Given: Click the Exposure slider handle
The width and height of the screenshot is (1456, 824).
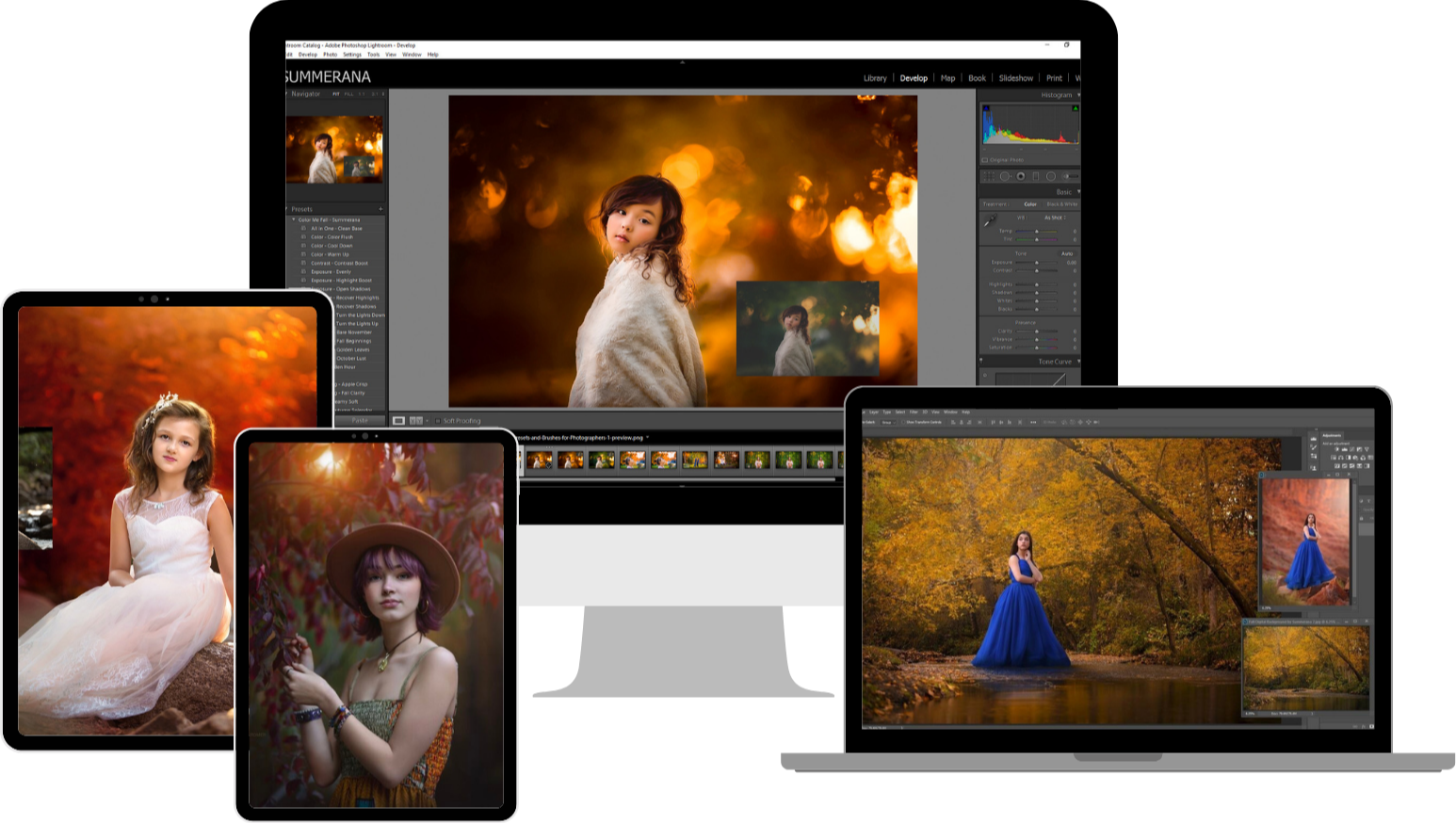Looking at the screenshot, I should pos(1037,263).
